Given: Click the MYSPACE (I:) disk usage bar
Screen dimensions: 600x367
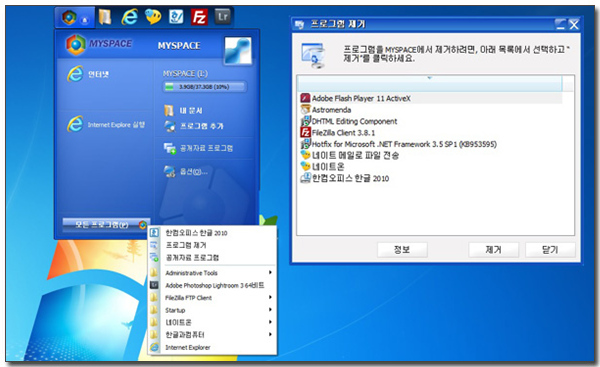Looking at the screenshot, I should tap(204, 87).
